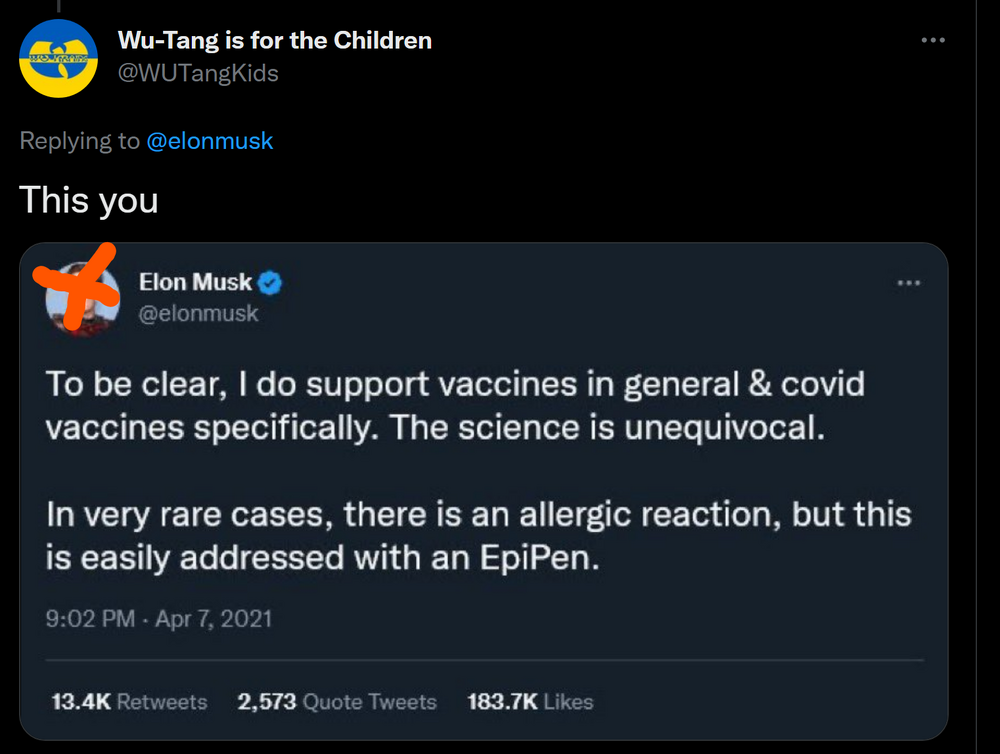Open the Wu-Tang is for the Children profile name
Viewport: 1000px width, 754px height.
[x=275, y=41]
